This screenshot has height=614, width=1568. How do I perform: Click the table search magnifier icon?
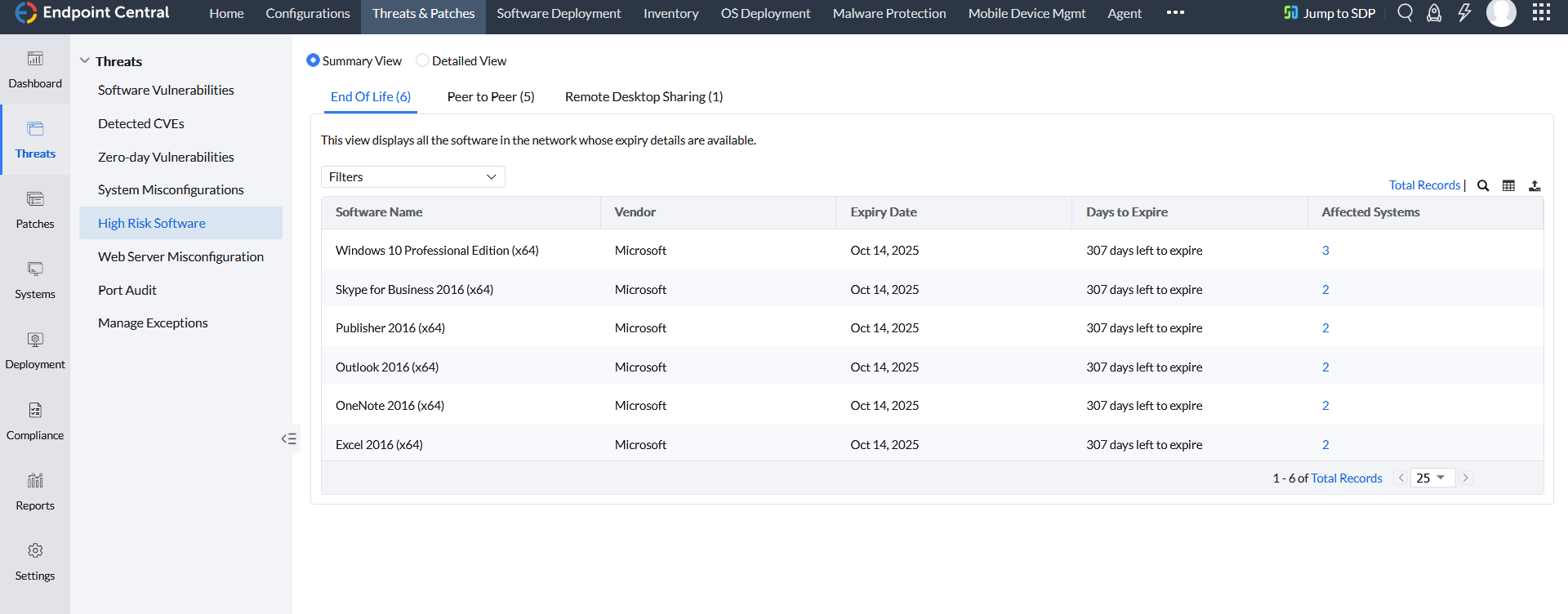1483,185
